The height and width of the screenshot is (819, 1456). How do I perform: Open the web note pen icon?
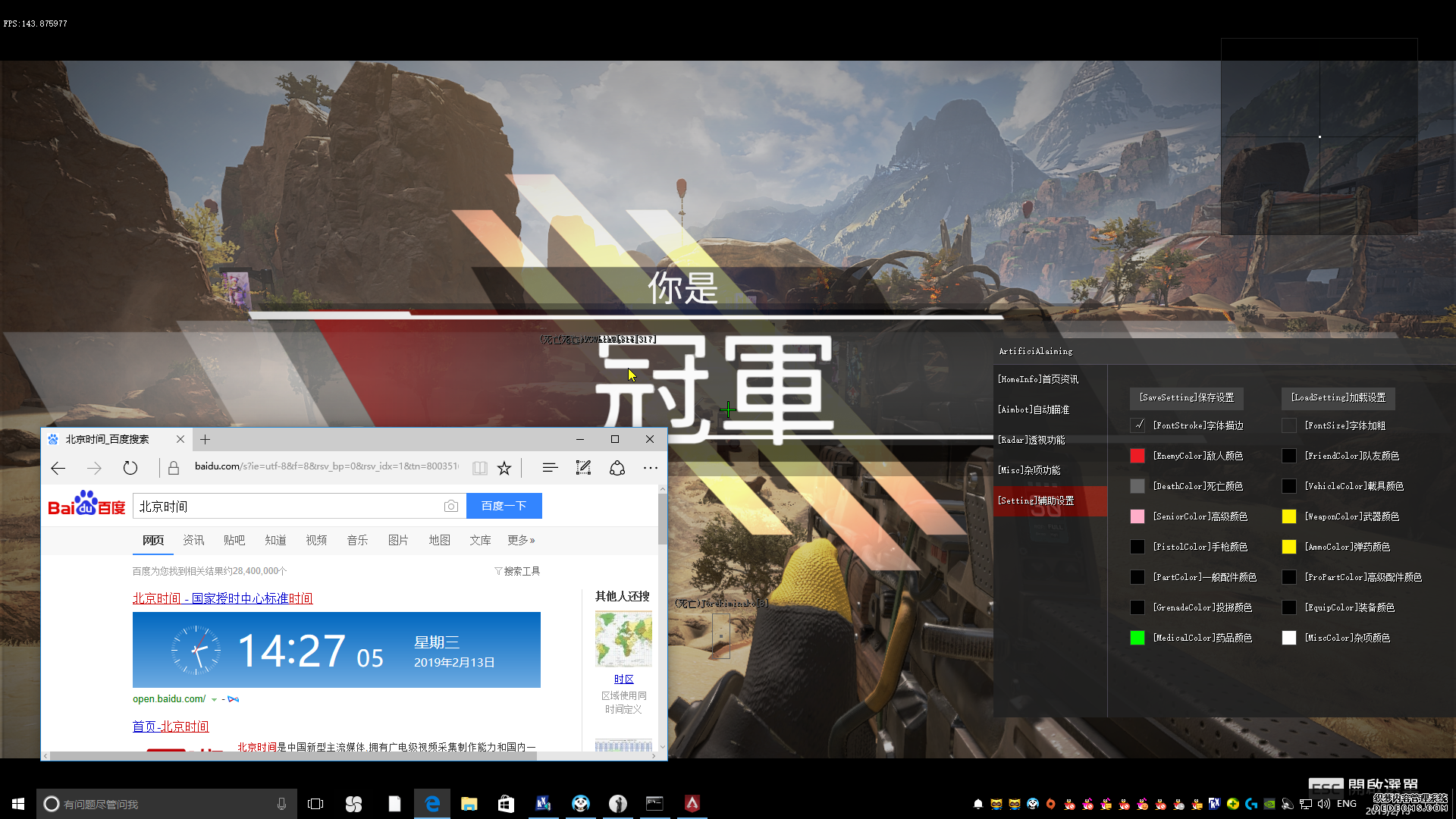coord(583,468)
